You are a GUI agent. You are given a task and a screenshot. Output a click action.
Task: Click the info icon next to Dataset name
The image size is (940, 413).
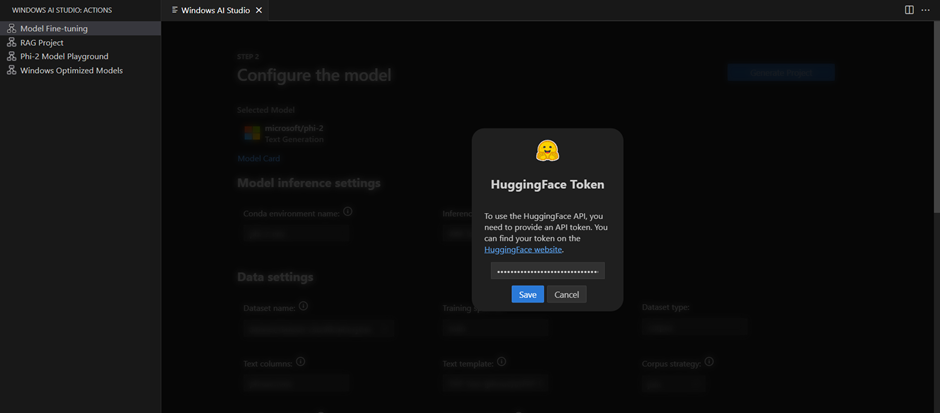[x=303, y=306]
